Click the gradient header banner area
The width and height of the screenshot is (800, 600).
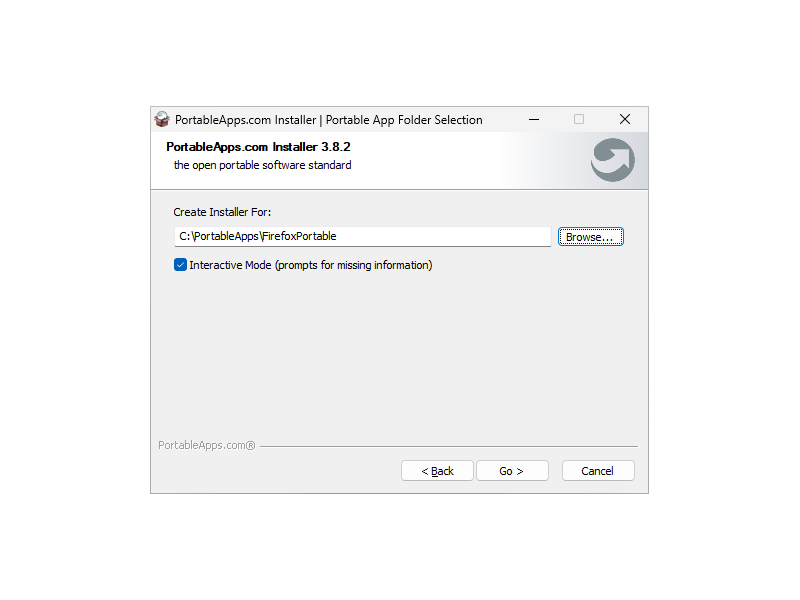coord(399,161)
